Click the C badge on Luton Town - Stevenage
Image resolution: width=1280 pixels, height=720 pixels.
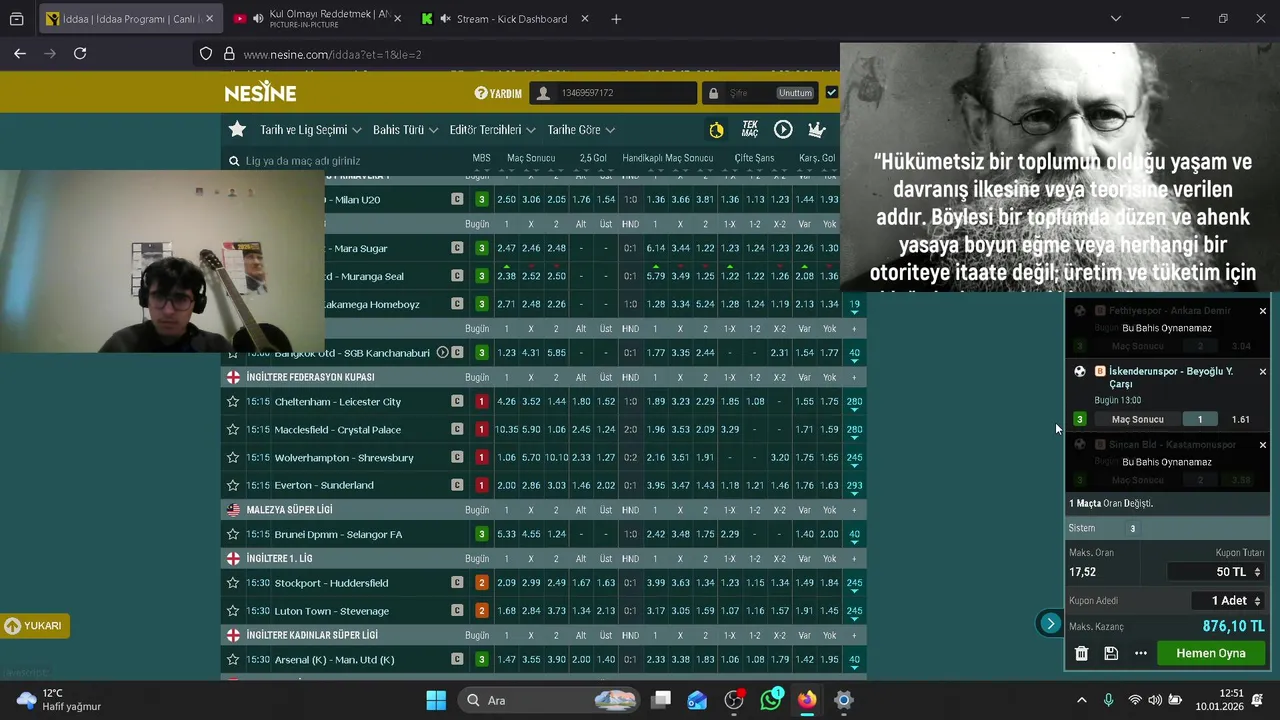(x=457, y=610)
